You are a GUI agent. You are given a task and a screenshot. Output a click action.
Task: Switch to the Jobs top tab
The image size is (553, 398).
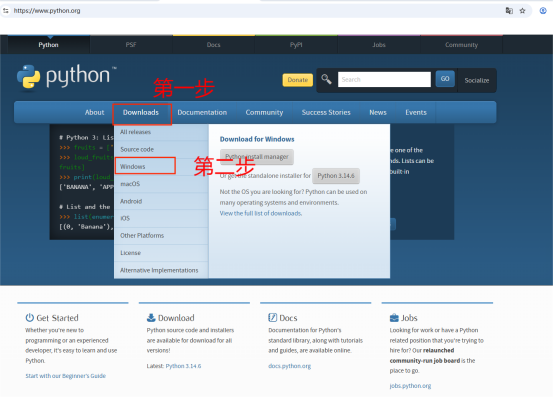point(378,45)
